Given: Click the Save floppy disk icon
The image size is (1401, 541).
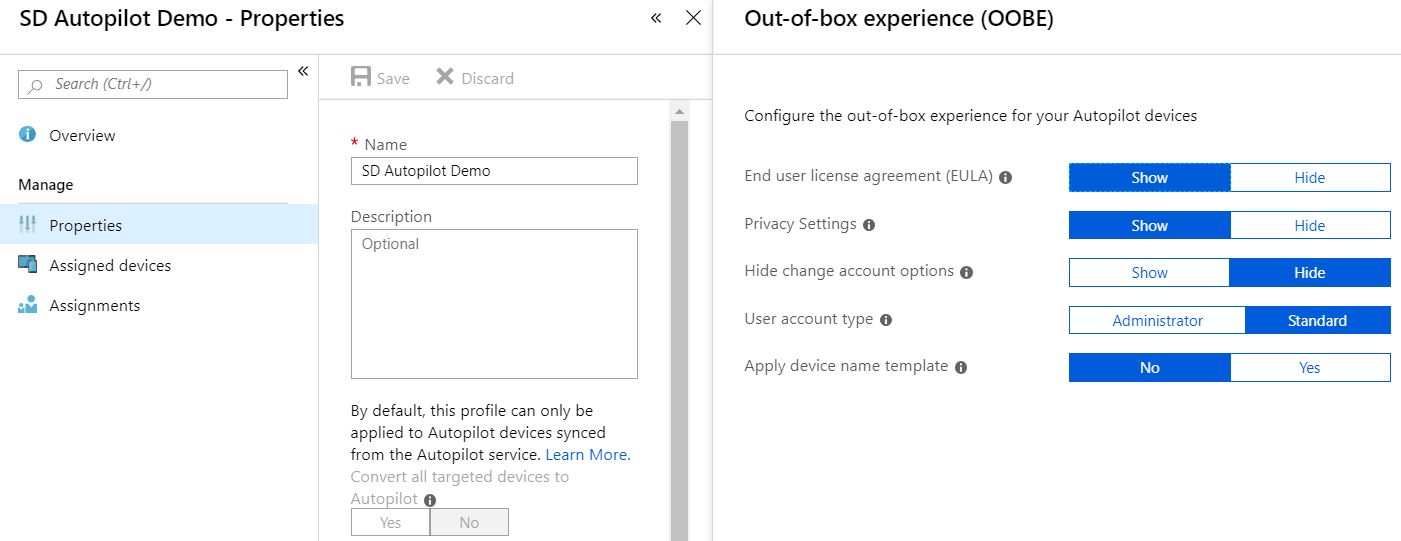Looking at the screenshot, I should [x=361, y=77].
